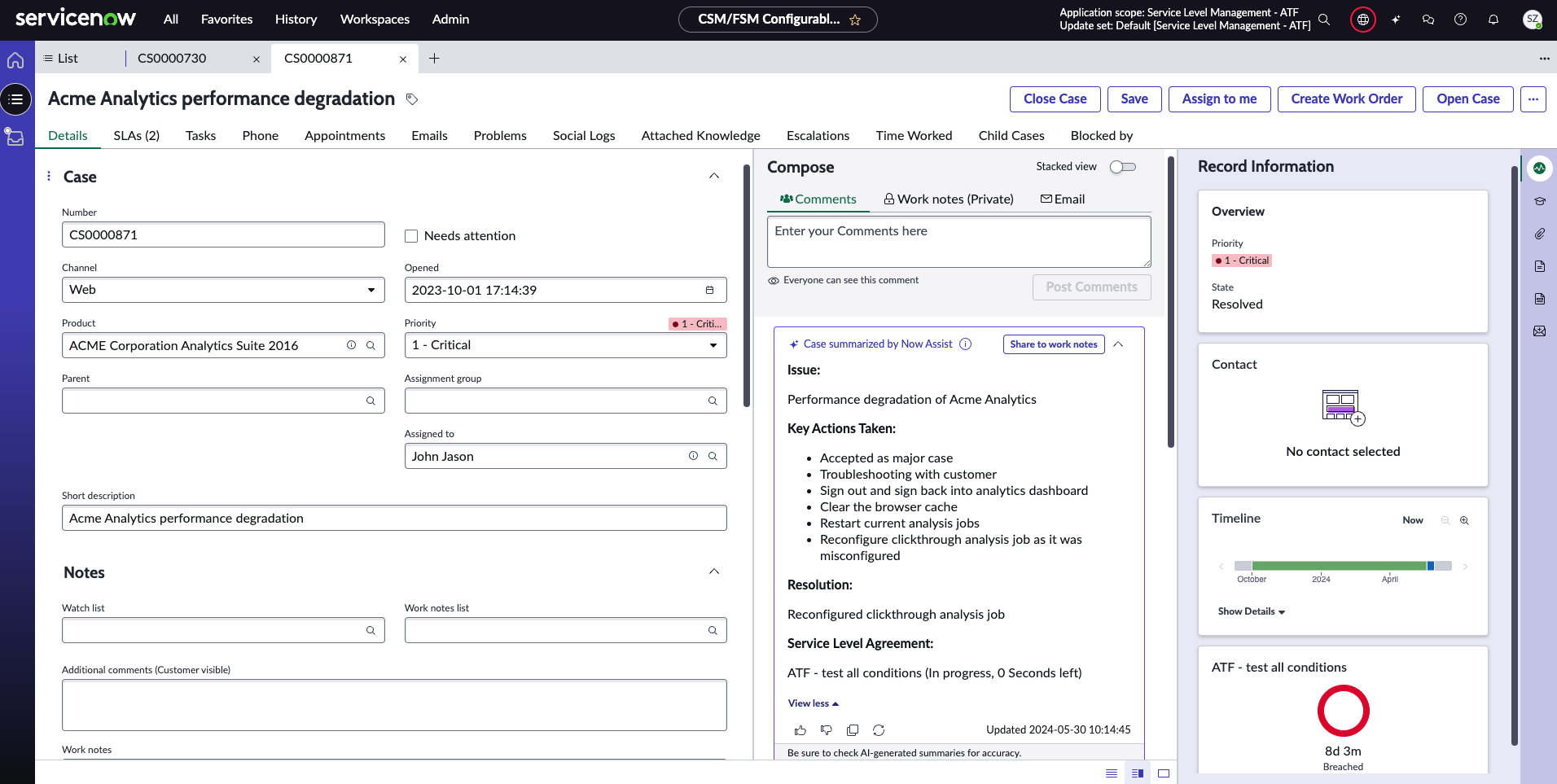
Task: Regenerate summary with the refresh icon
Action: (x=879, y=729)
